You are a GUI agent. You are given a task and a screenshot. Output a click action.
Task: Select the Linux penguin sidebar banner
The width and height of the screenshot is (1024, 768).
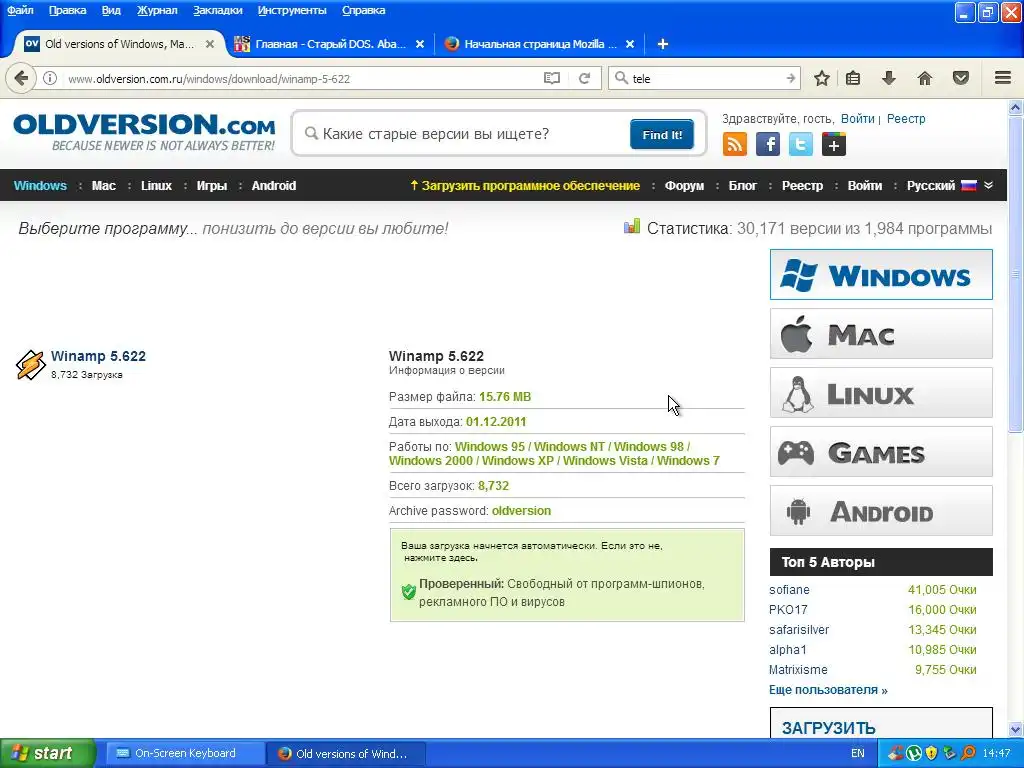click(x=881, y=392)
